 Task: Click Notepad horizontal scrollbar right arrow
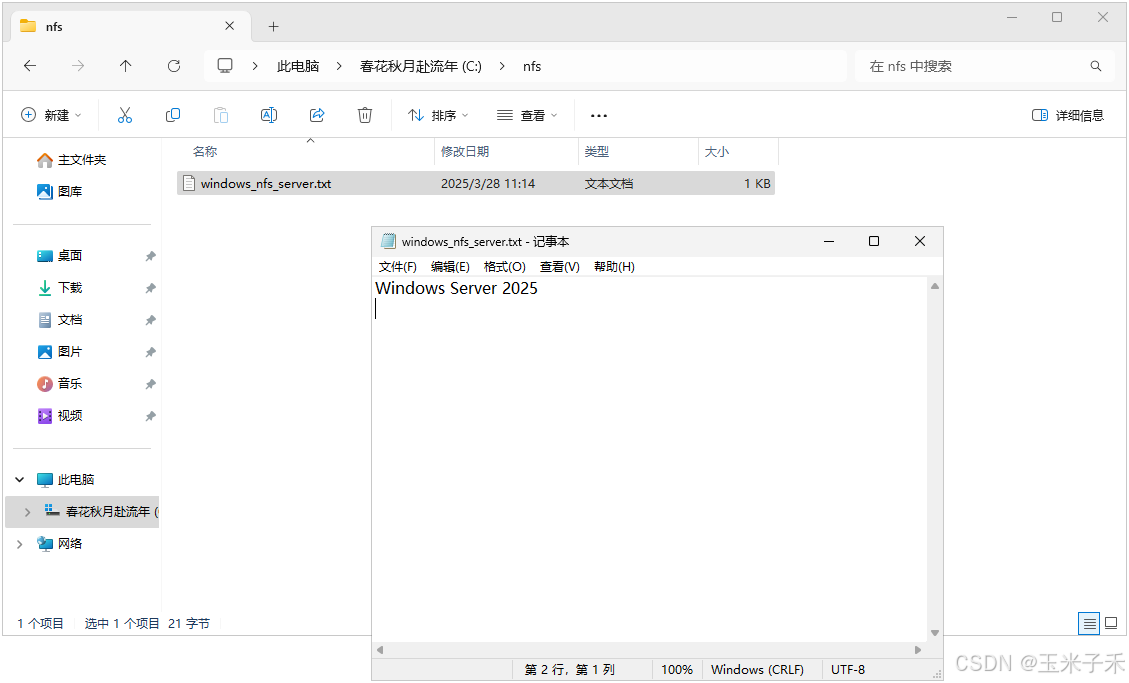918,650
